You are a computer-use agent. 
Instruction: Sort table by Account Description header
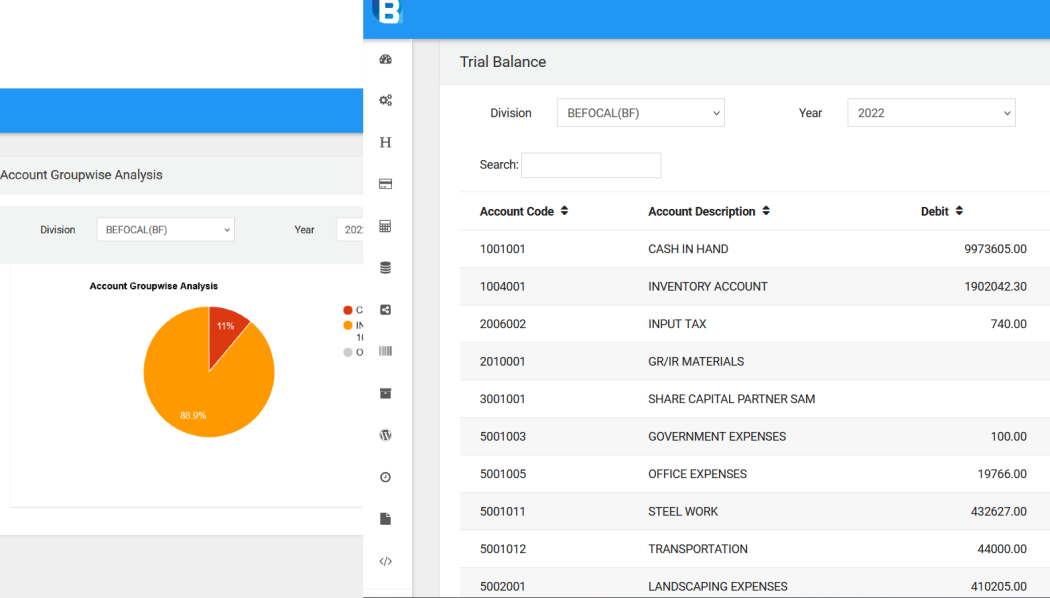coord(709,212)
